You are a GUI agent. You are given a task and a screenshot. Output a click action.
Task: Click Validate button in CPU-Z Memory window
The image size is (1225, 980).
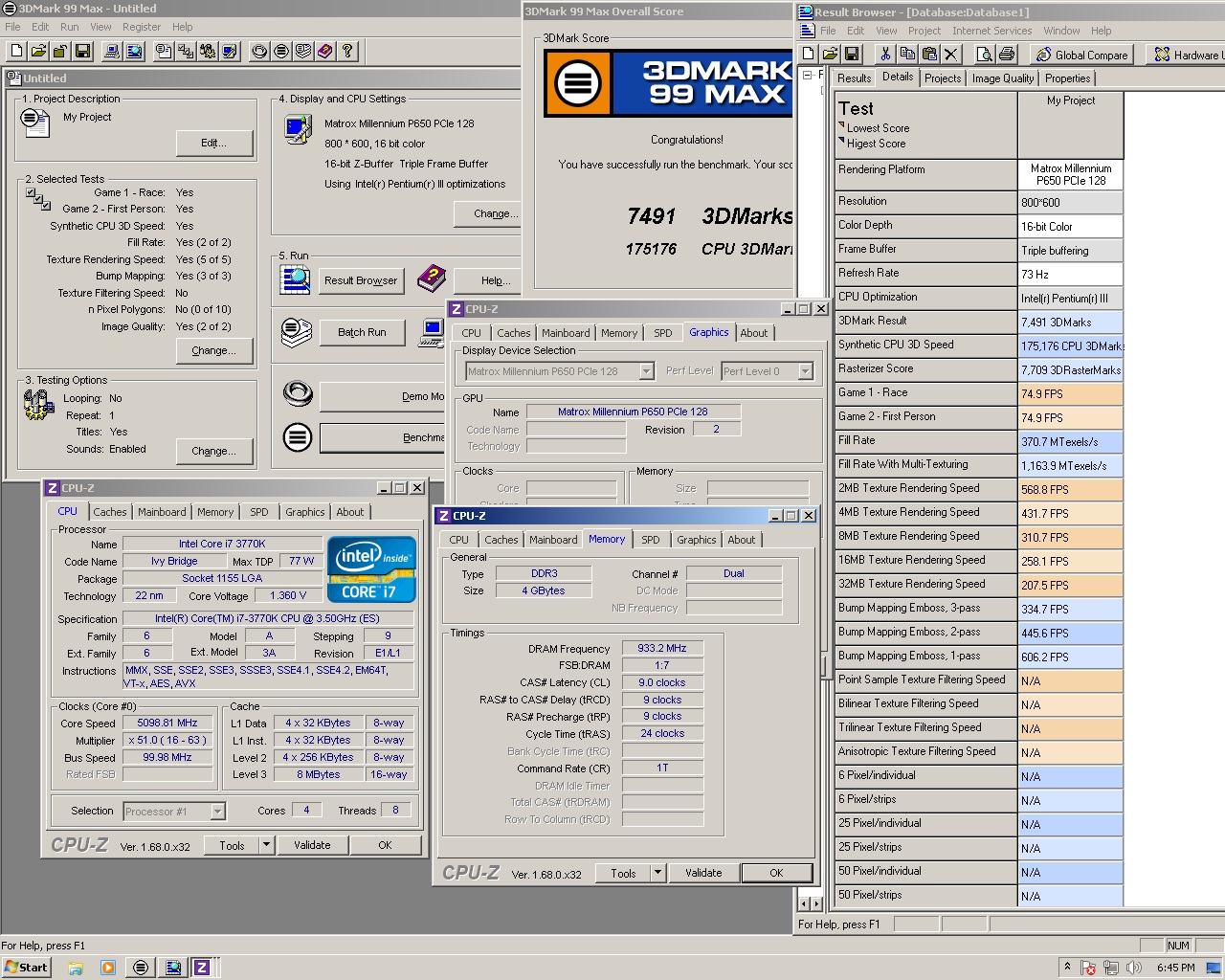(x=703, y=873)
